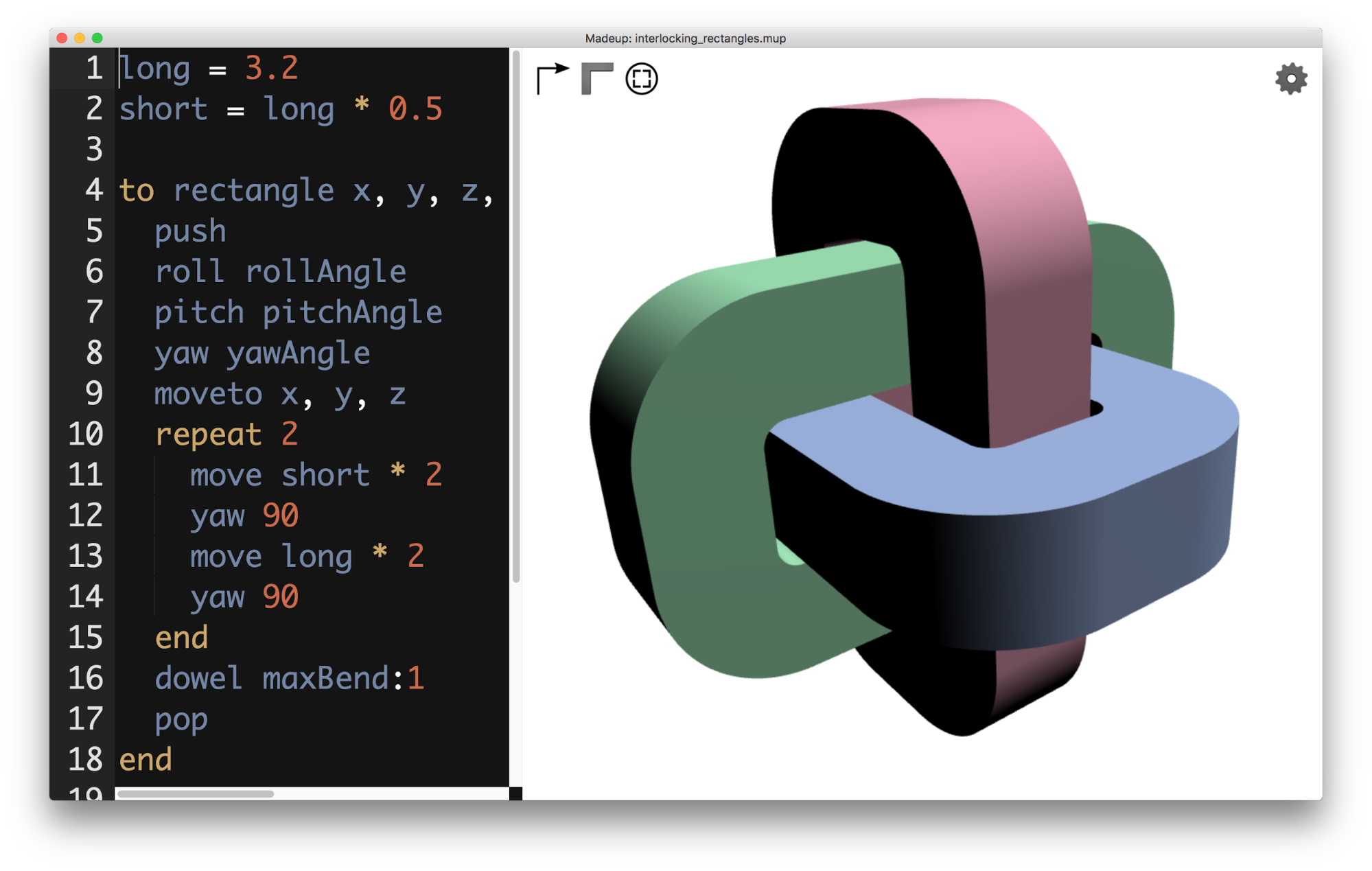Click the word 'push' on line 5
Screen dimensions: 1372x871
click(190, 231)
